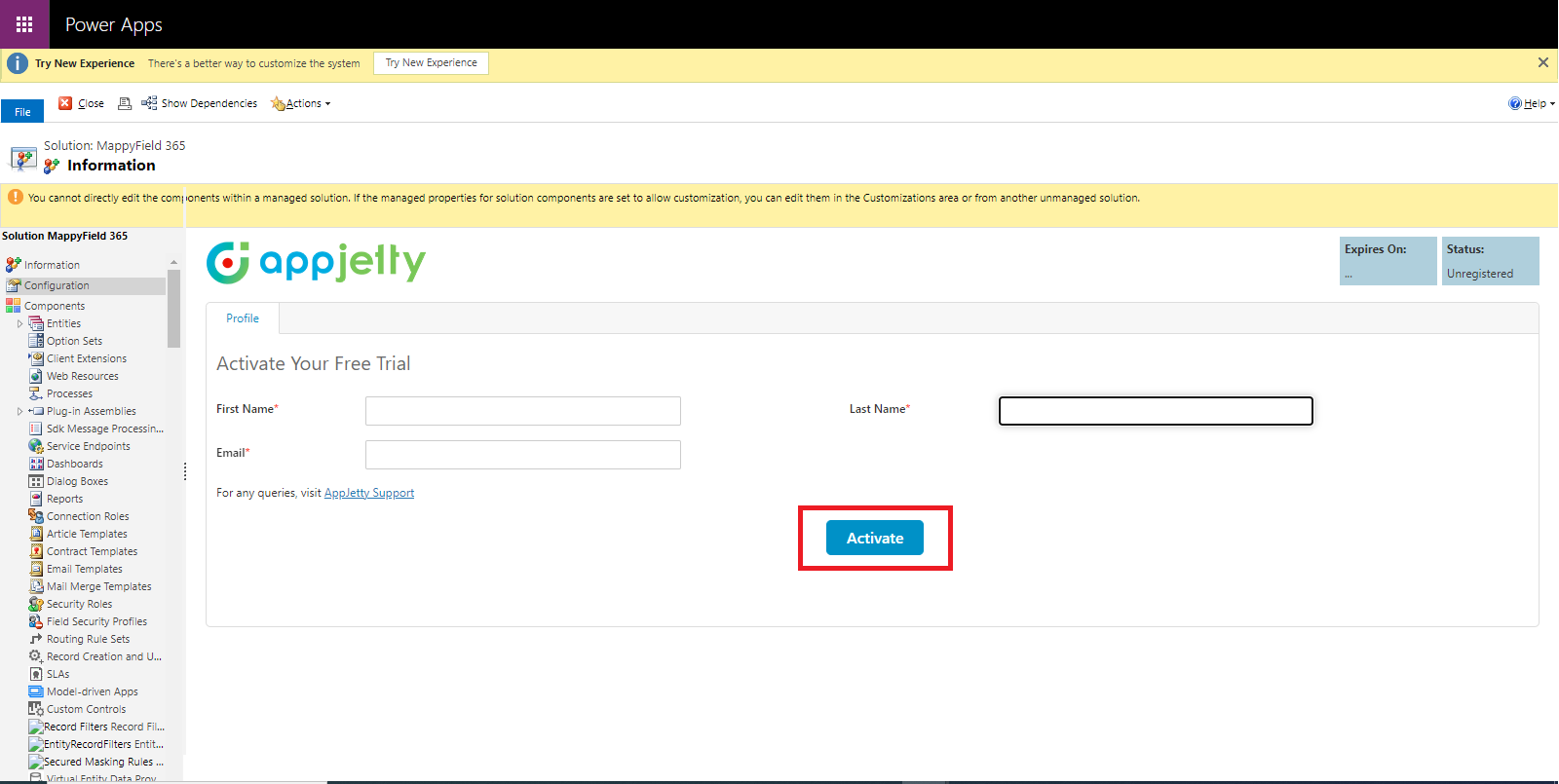Click the Client Extensions icon
This screenshot has height=784, width=1559.
point(36,358)
